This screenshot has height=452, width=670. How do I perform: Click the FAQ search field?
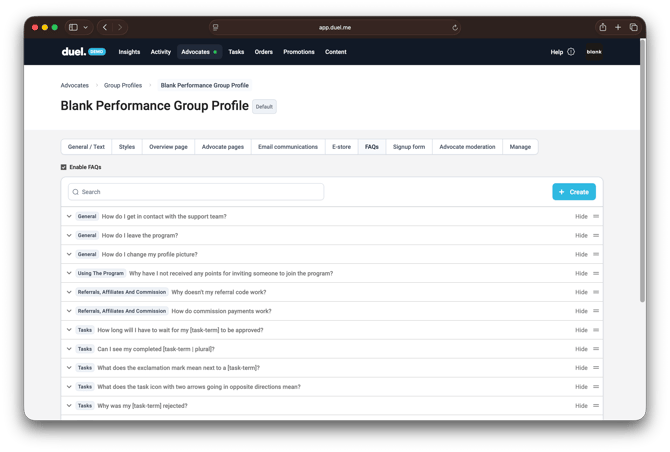[x=196, y=191]
